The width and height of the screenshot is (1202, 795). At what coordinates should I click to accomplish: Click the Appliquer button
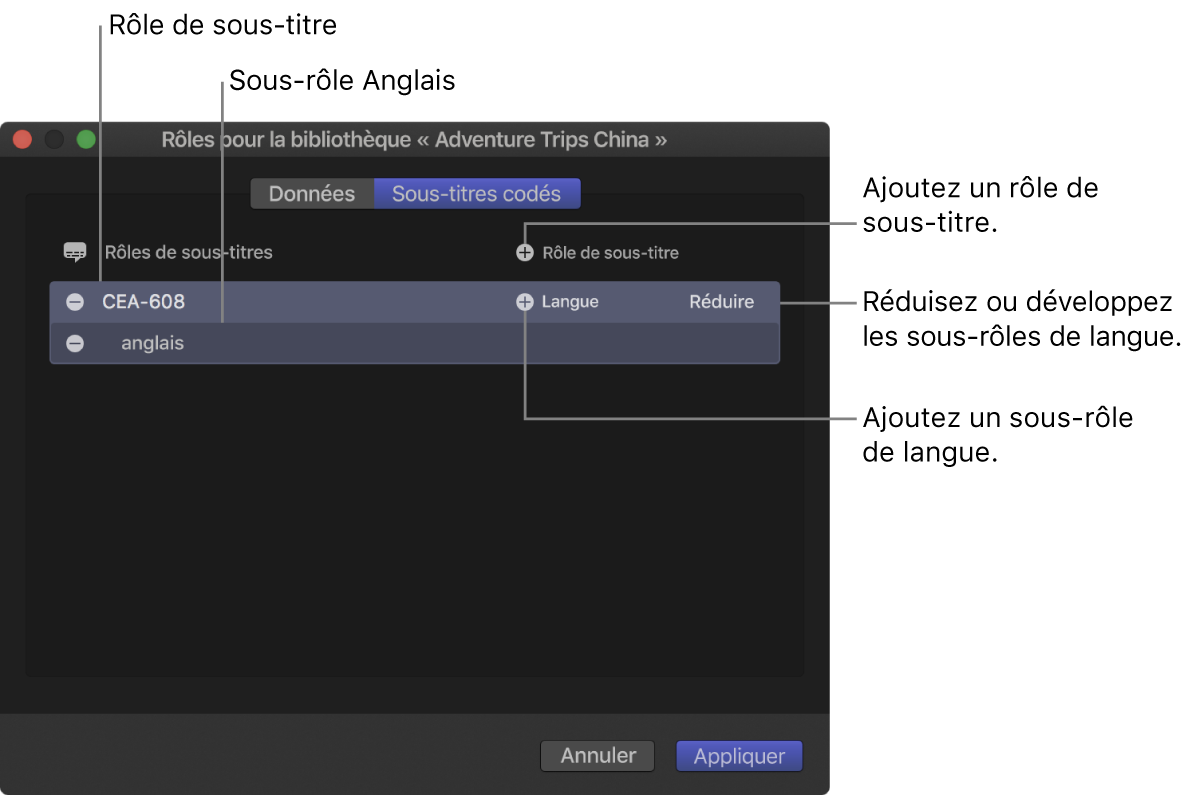739,756
